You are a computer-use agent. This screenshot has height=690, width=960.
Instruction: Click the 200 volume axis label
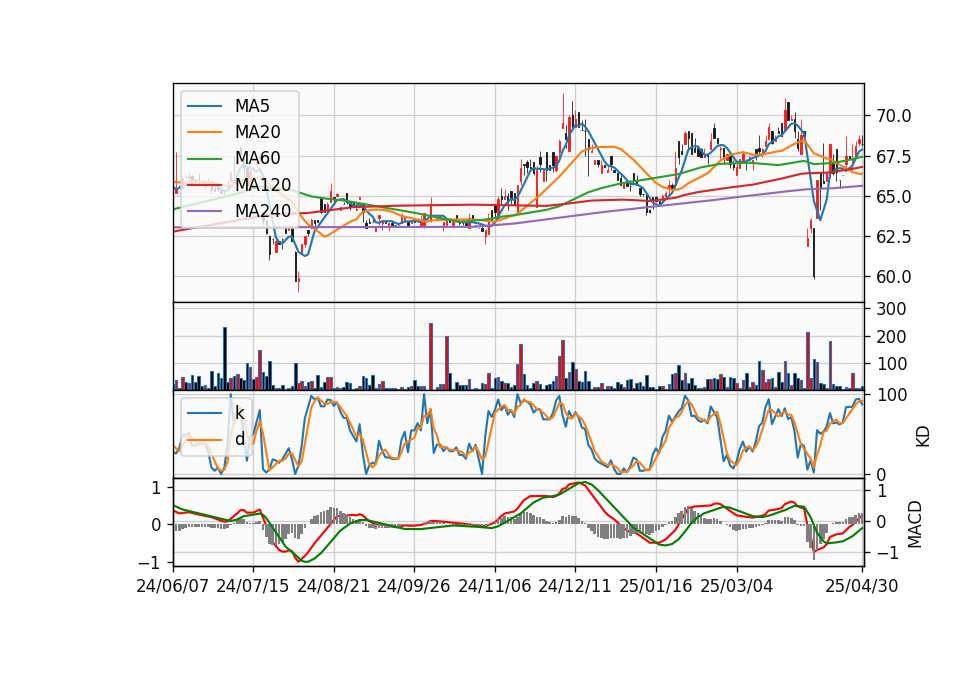coord(891,337)
